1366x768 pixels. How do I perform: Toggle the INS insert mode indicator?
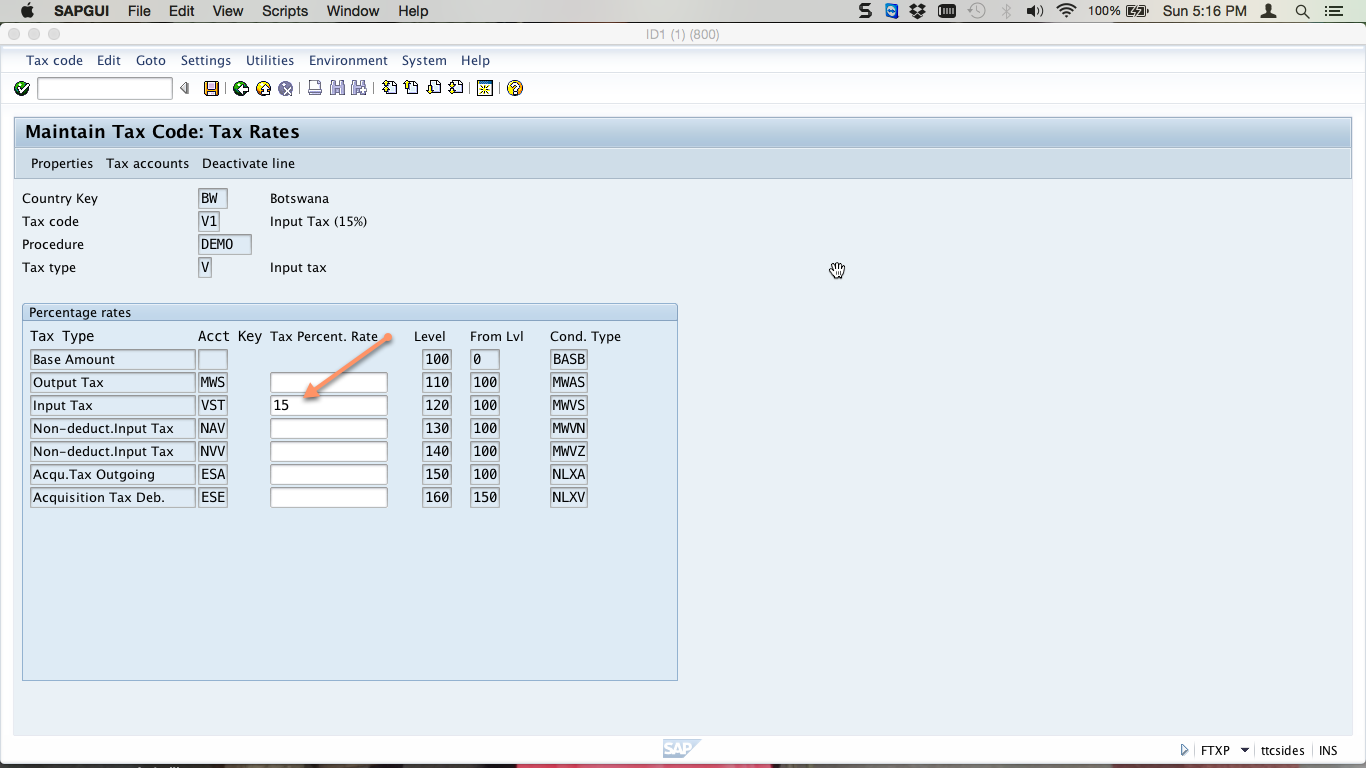[x=1328, y=750]
